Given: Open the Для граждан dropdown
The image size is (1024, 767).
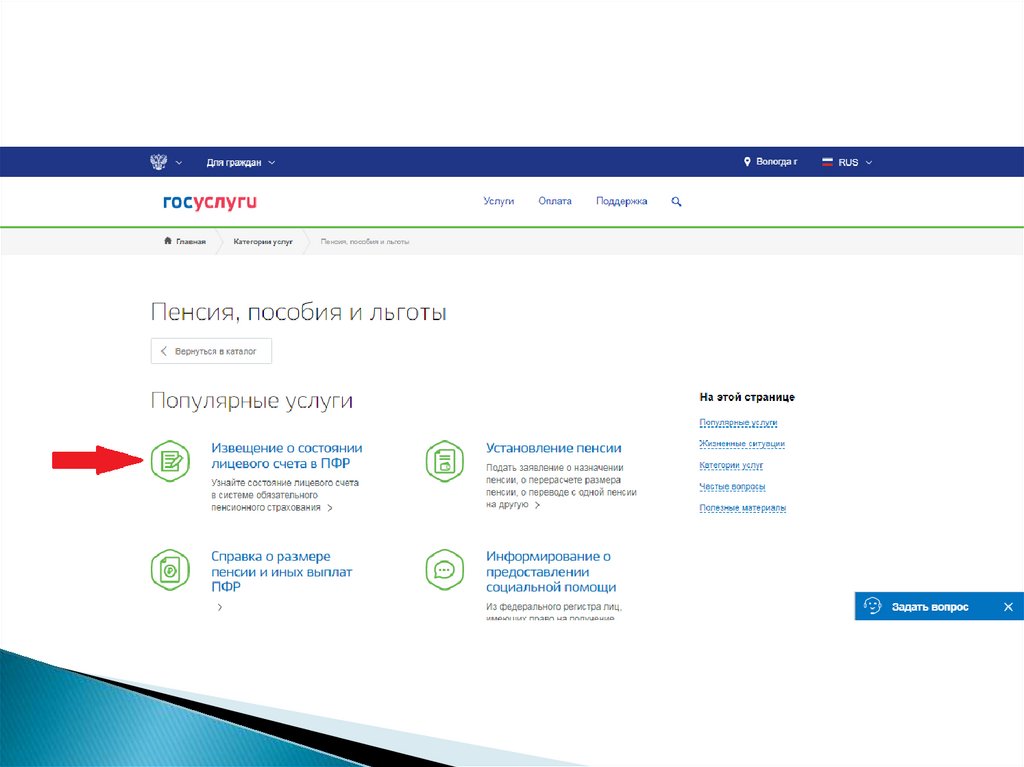Looking at the screenshot, I should 240,163.
